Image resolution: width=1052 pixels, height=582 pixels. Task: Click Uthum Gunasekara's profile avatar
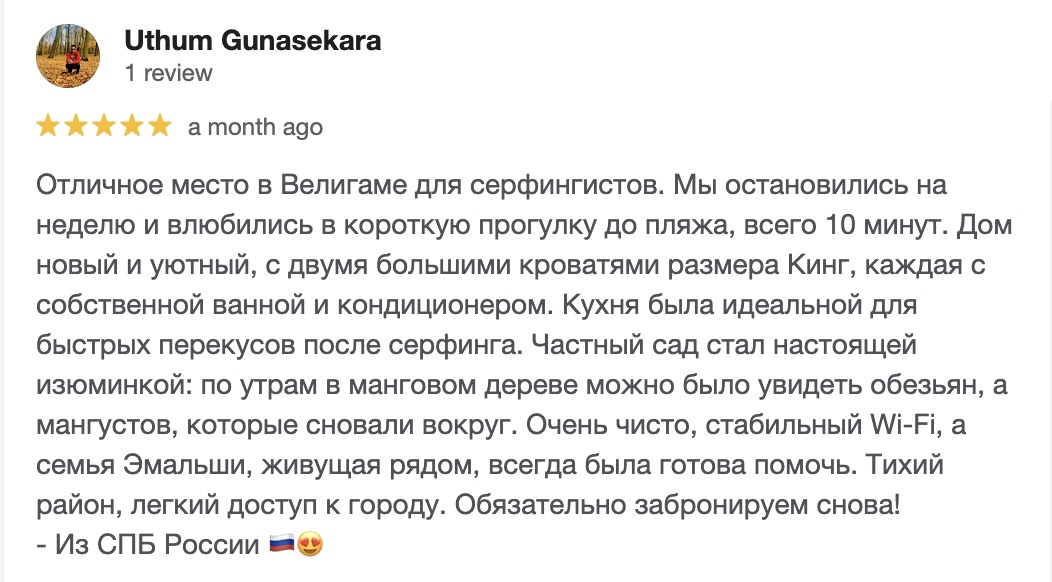(x=68, y=56)
